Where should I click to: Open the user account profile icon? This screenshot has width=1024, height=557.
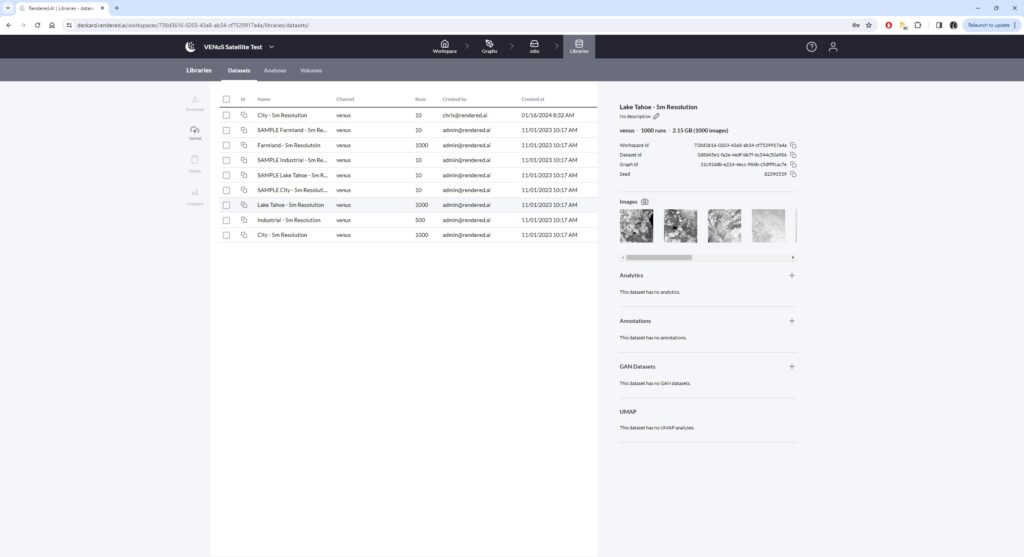[833, 47]
